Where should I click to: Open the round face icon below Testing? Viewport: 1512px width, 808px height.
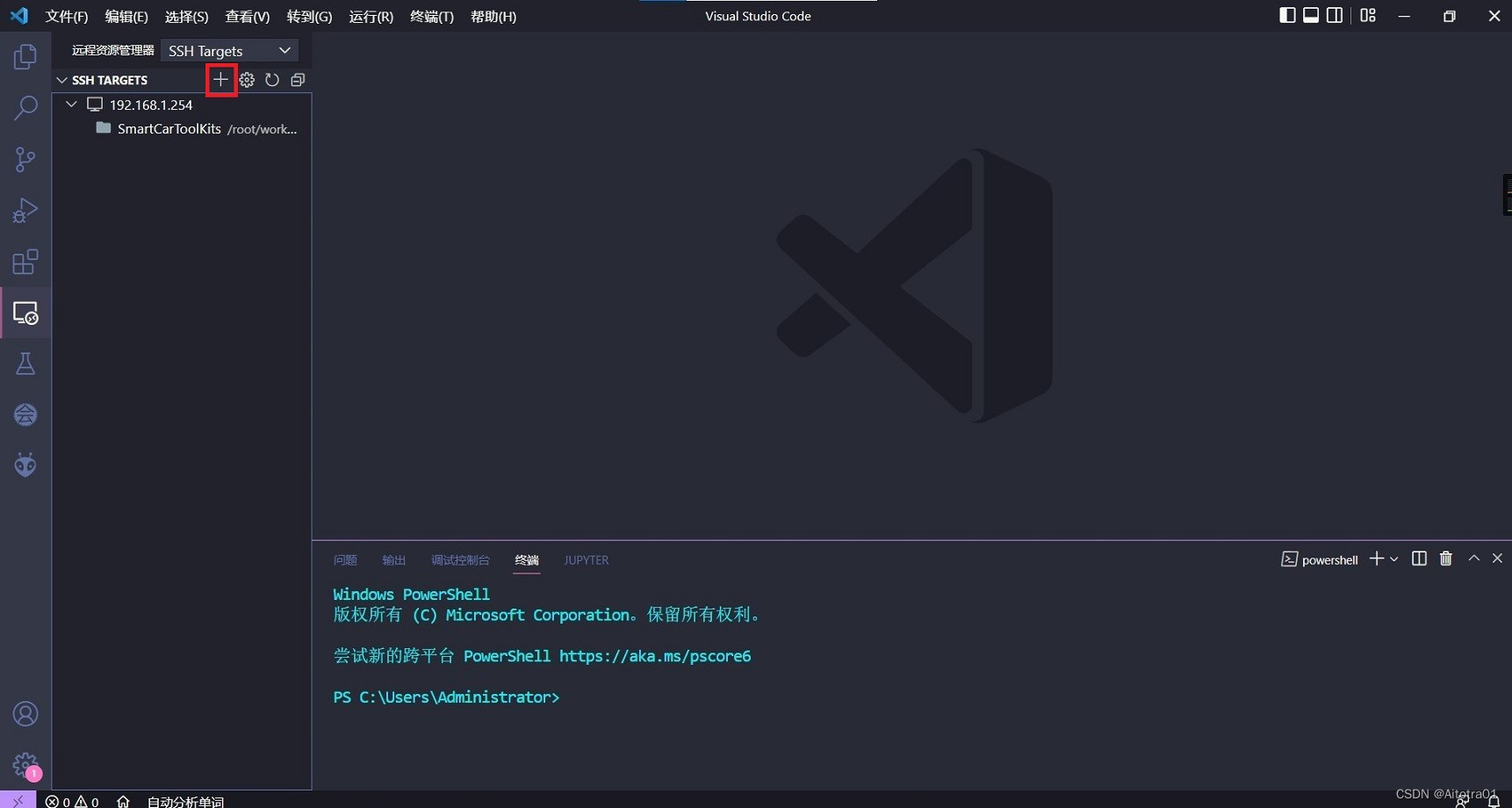point(25,415)
